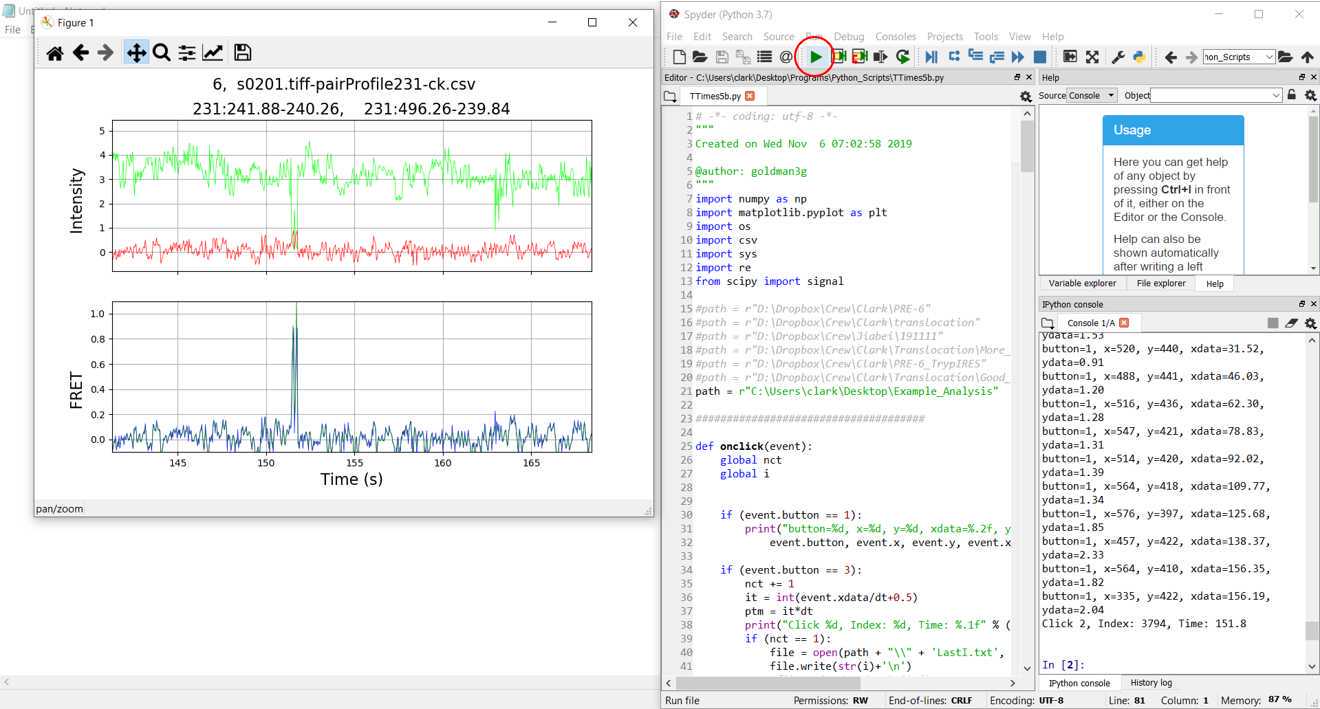The image size is (1320, 709).
Task: Browse console tabs with folder icon
Action: click(1048, 323)
